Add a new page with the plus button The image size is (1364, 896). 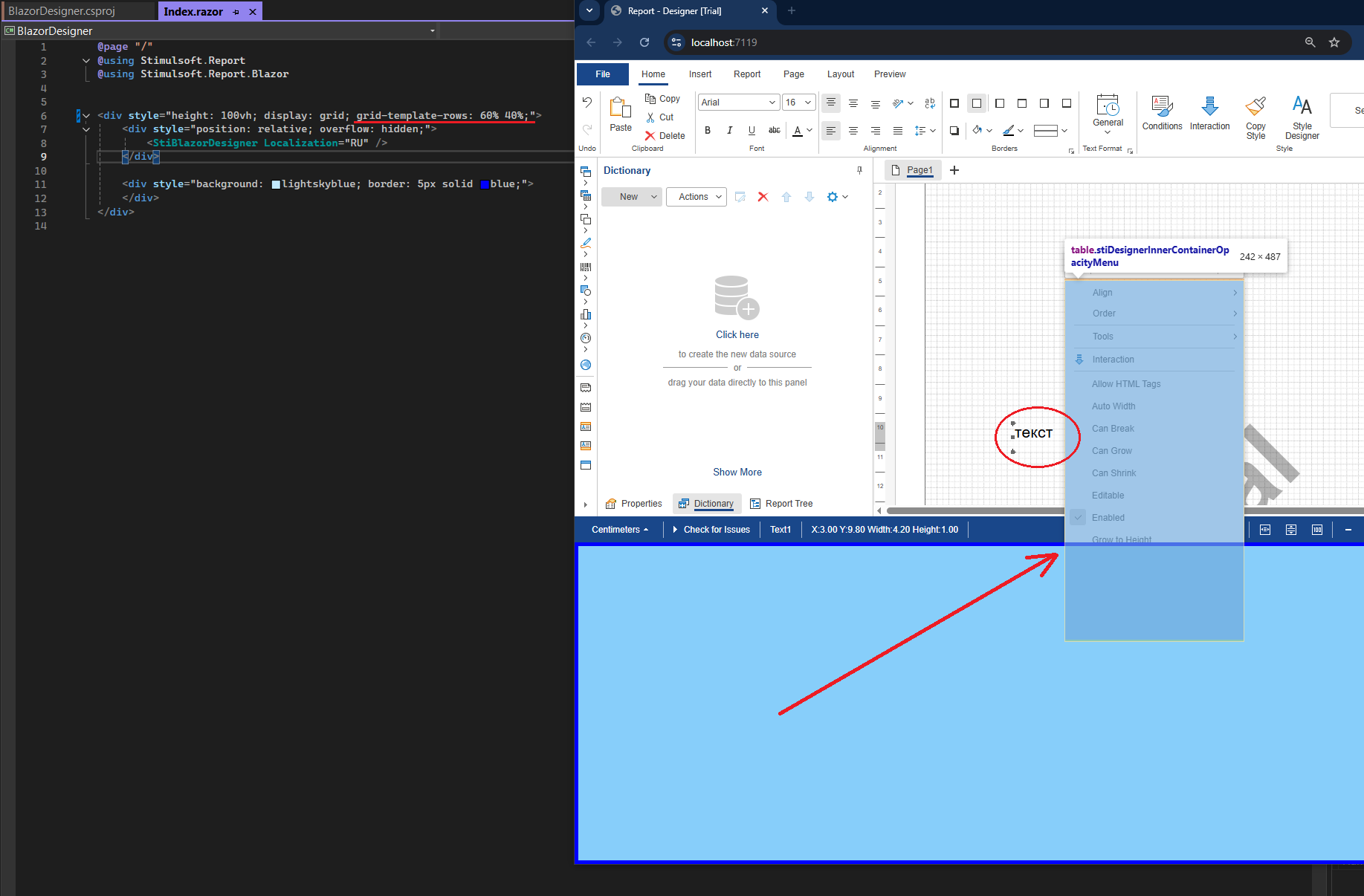[954, 170]
